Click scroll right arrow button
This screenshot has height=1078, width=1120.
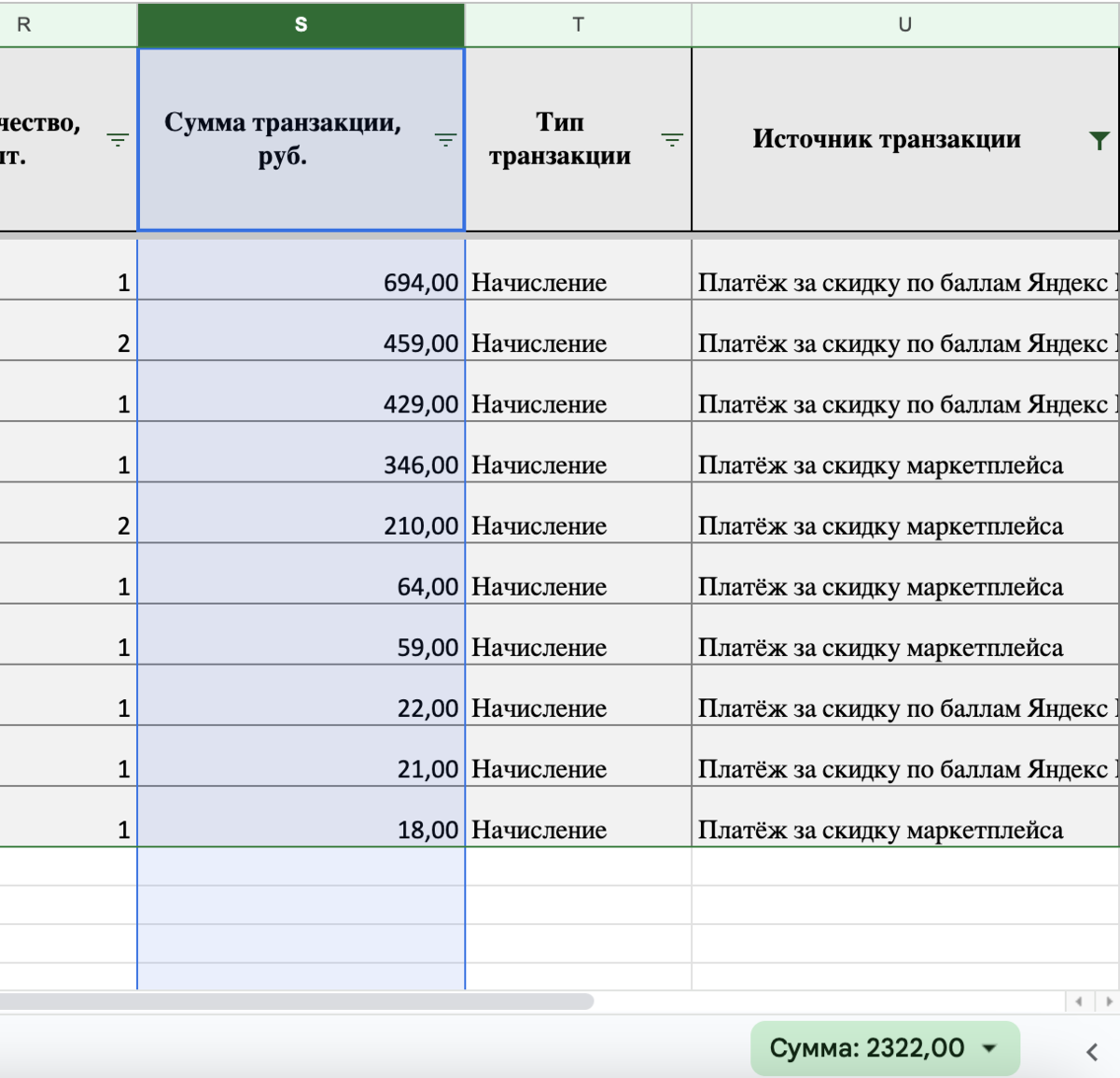[x=1108, y=1001]
